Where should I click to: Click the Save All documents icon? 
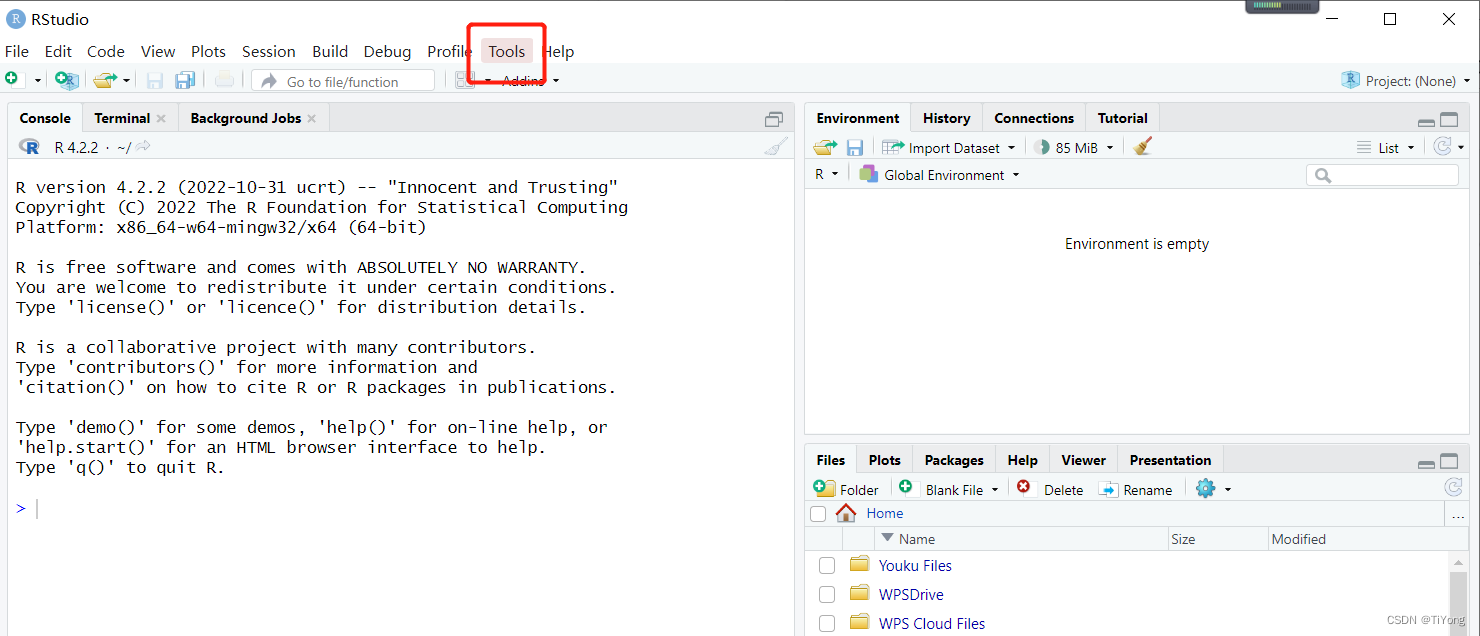coord(185,80)
